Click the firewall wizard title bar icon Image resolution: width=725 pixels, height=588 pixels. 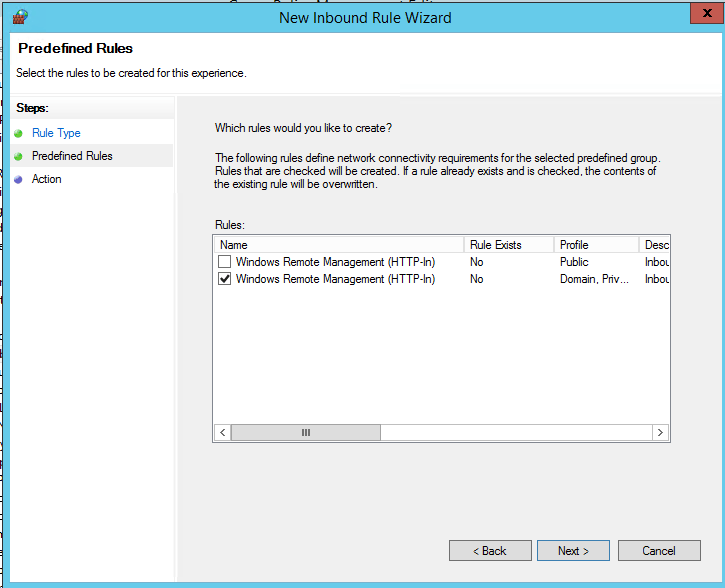(x=20, y=17)
